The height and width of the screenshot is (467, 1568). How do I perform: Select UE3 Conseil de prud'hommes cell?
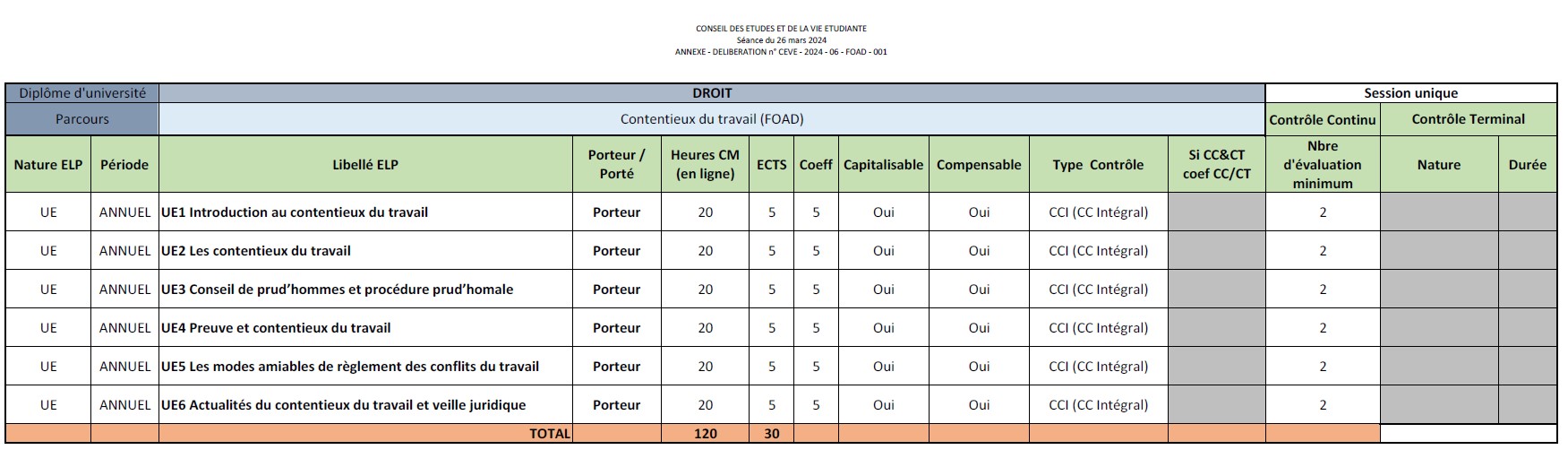[338, 290]
